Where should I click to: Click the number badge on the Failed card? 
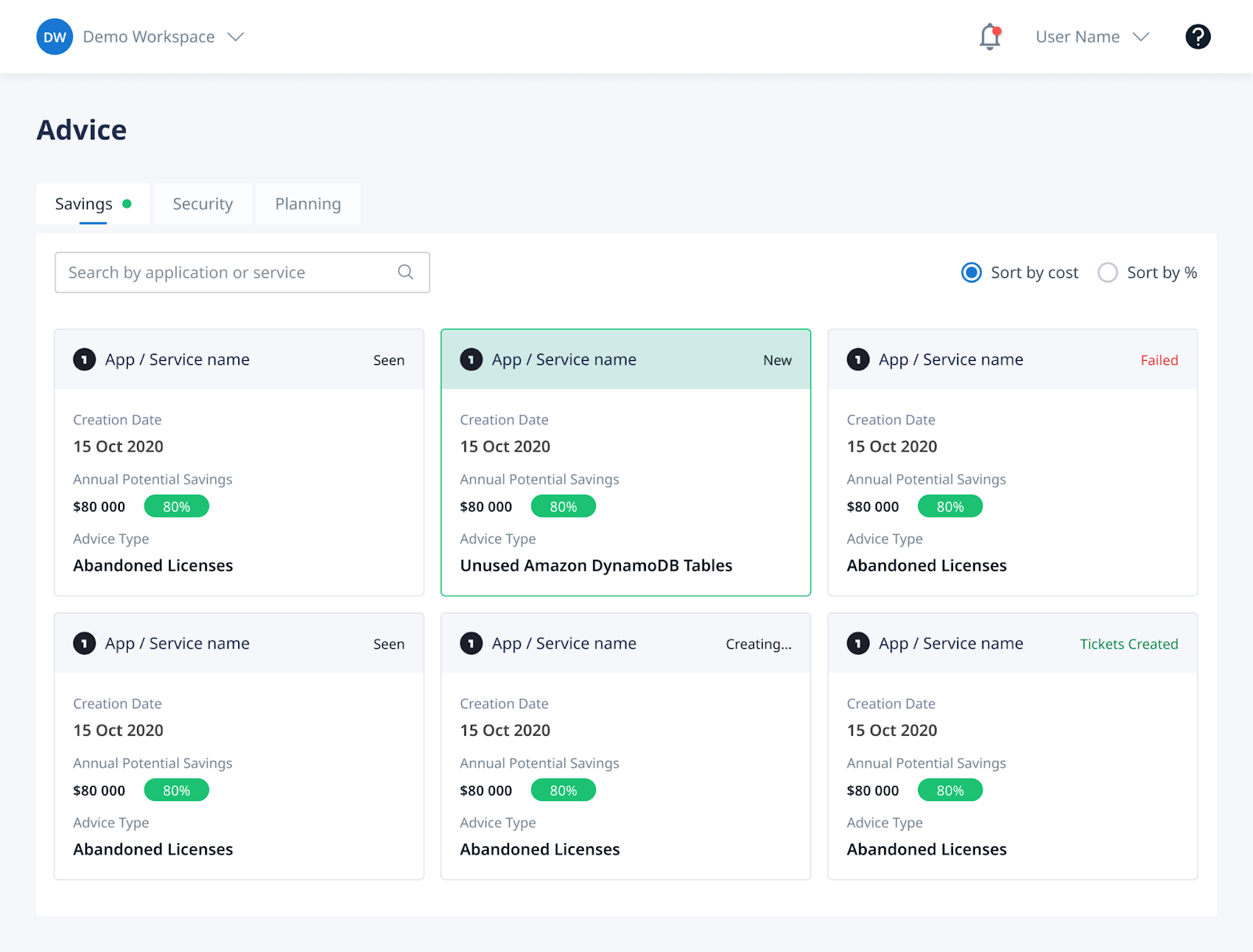(858, 359)
